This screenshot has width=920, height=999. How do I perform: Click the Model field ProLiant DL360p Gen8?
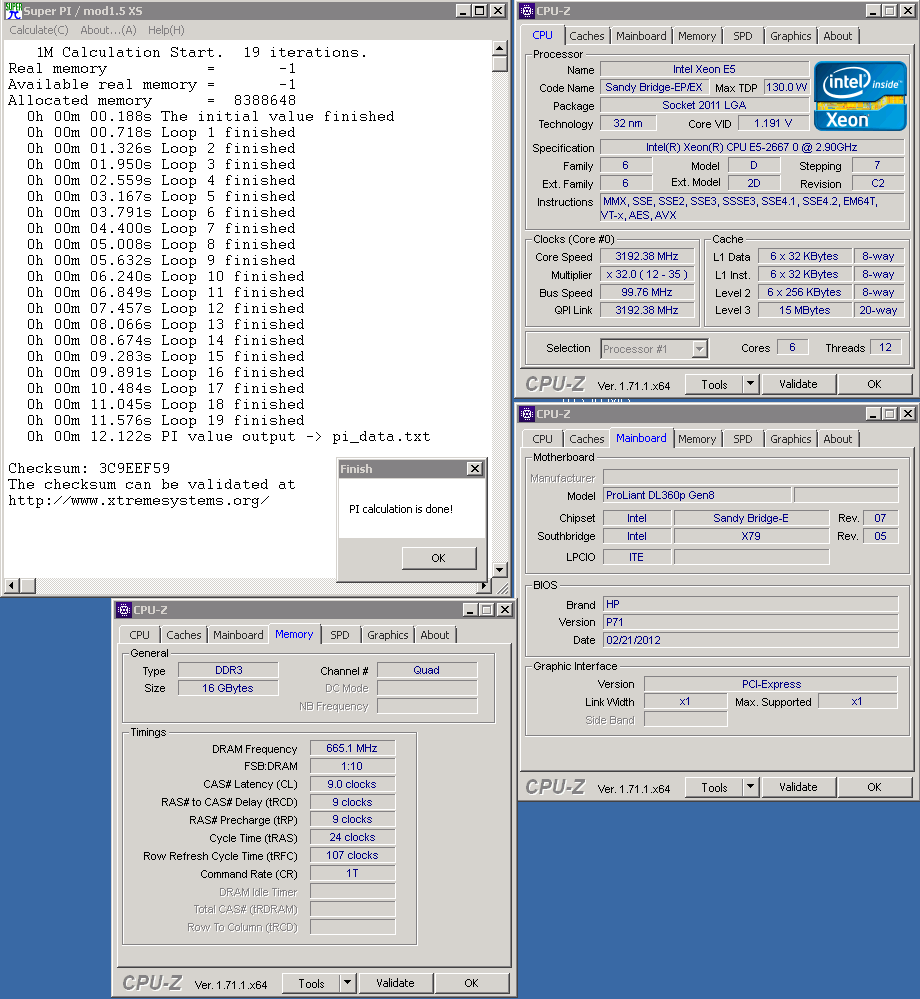coord(697,495)
